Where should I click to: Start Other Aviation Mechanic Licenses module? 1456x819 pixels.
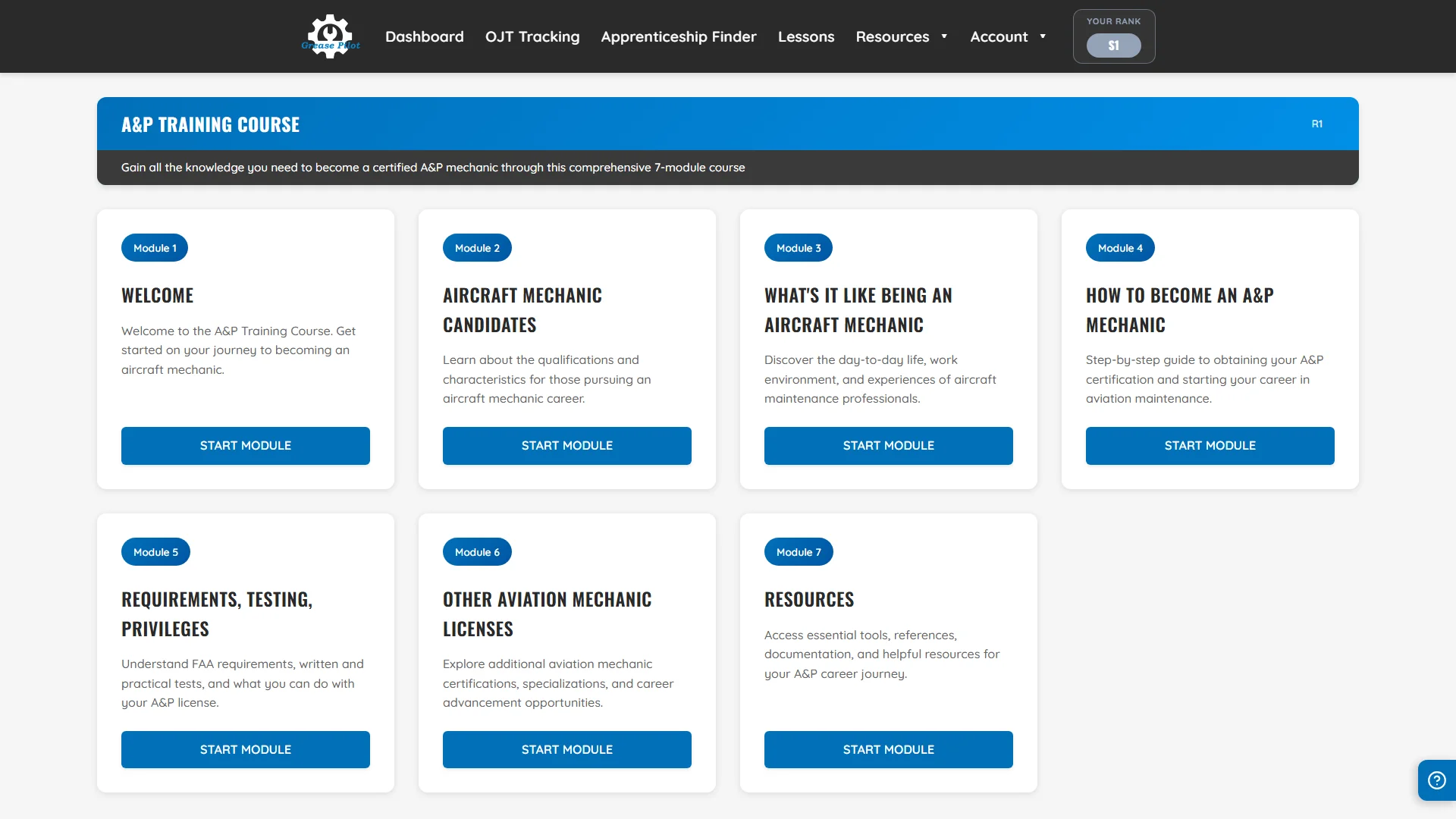click(567, 750)
